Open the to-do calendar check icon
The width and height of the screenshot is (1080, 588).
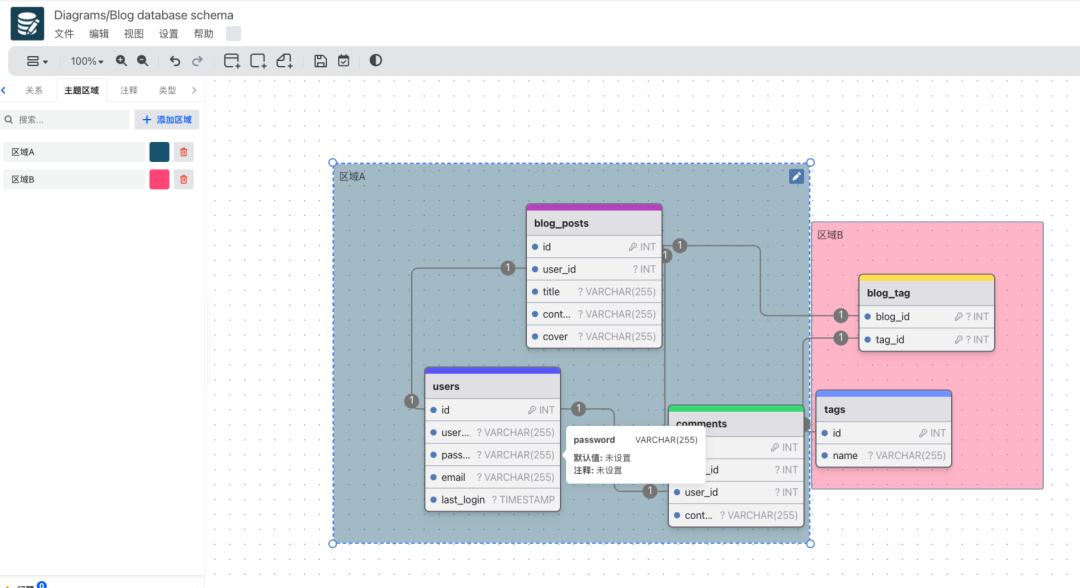tap(344, 61)
